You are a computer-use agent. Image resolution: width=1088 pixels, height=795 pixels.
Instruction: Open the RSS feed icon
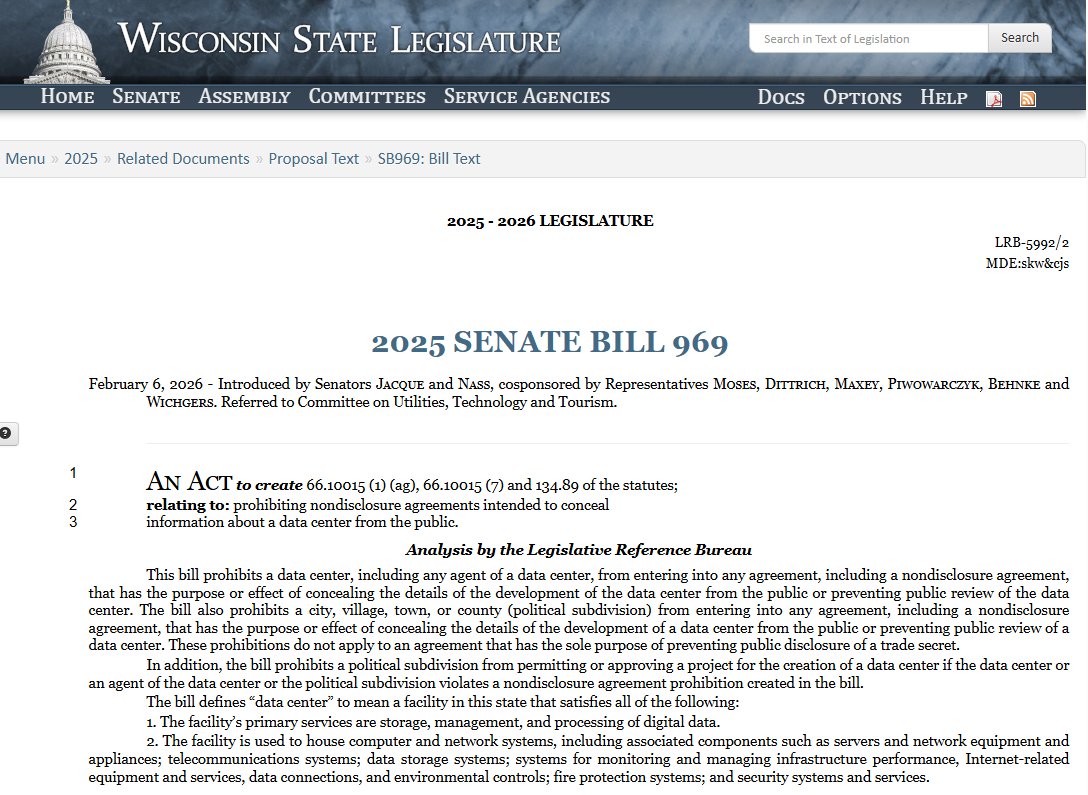[1028, 99]
